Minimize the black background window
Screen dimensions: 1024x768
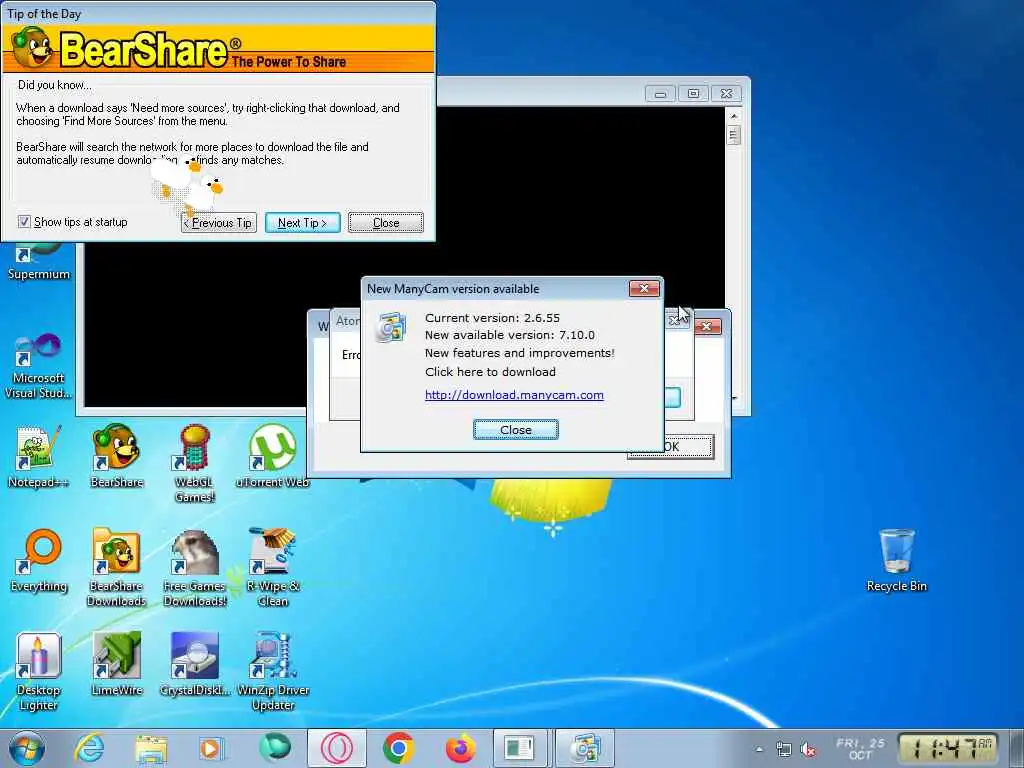pyautogui.click(x=660, y=93)
